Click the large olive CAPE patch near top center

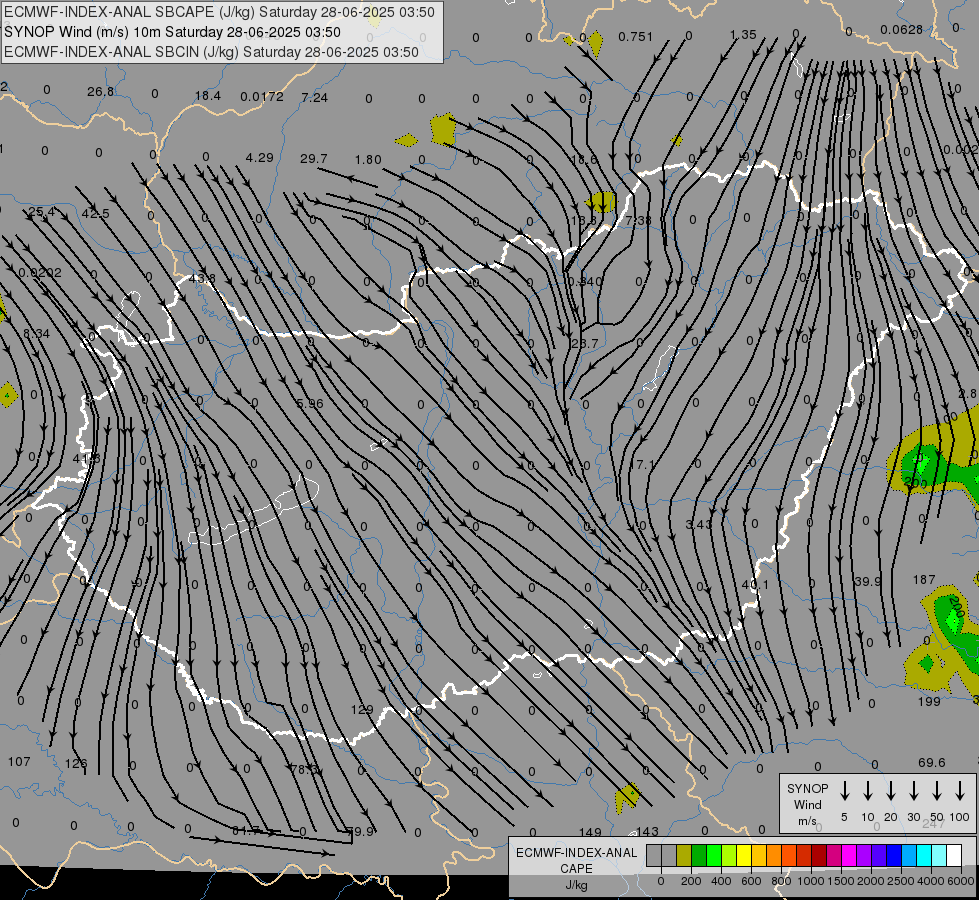coord(443,129)
